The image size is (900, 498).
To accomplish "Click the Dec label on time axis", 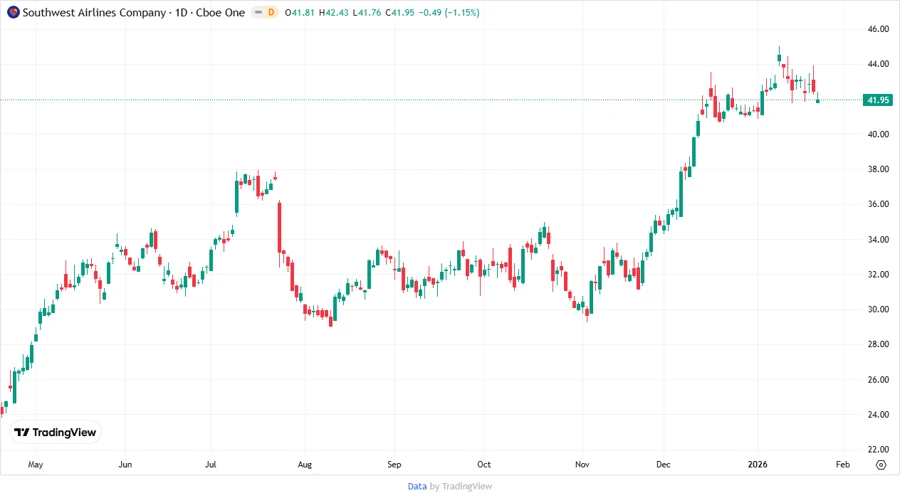I will (663, 464).
